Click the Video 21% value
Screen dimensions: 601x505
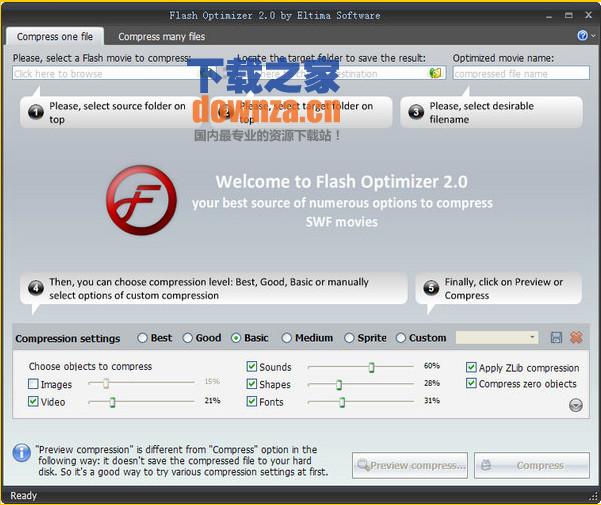212,400
